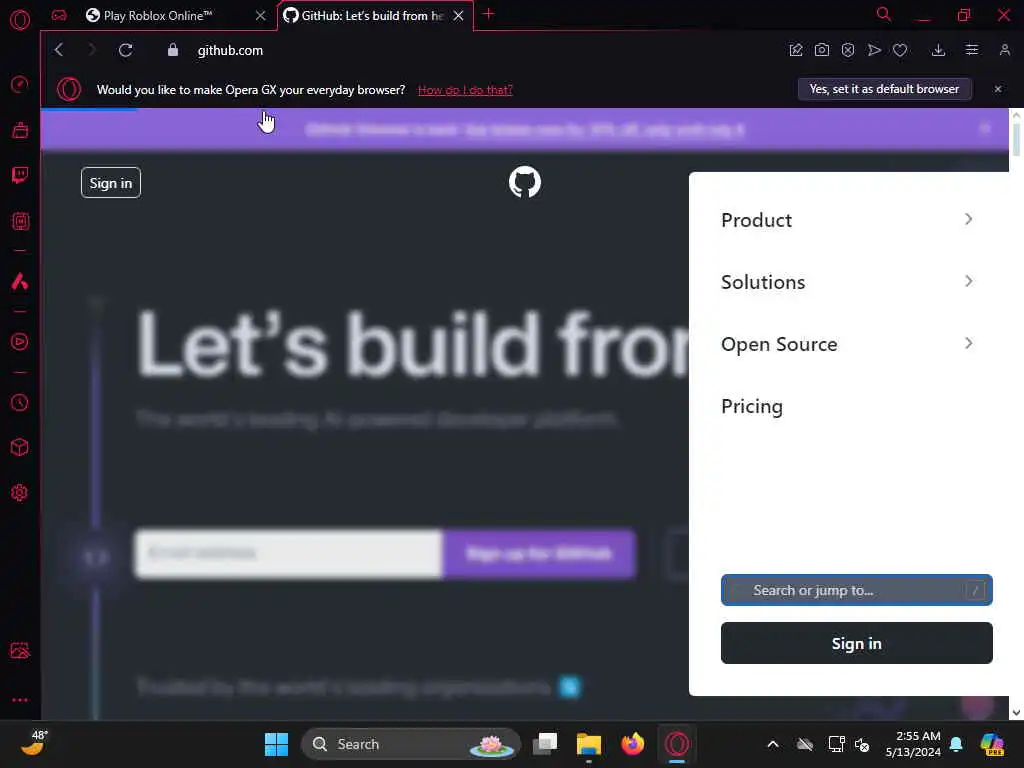Open Settings gear in Opera sidebar
The height and width of the screenshot is (768, 1024).
point(20,492)
